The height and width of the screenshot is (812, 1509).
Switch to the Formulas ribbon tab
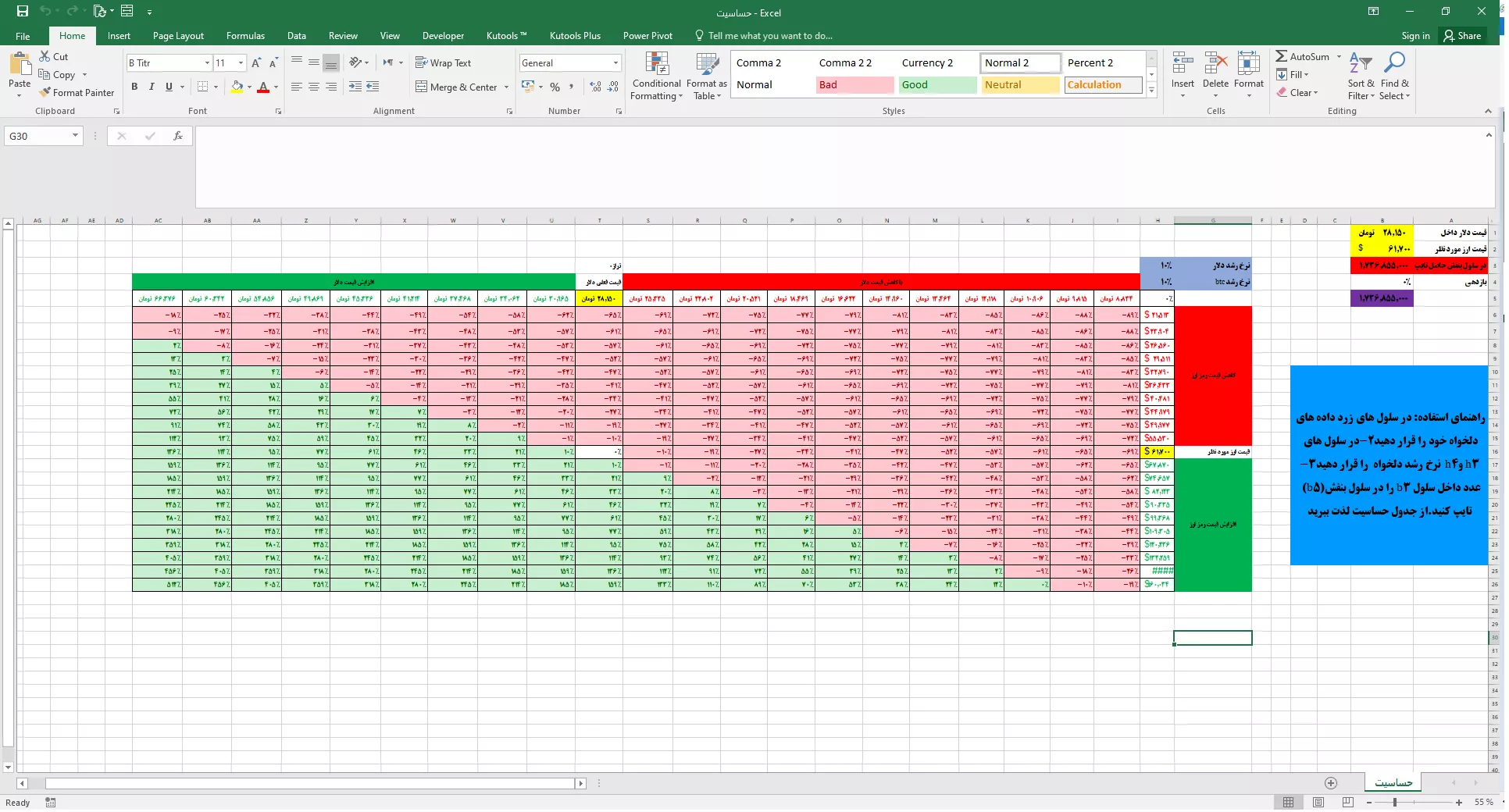point(245,36)
